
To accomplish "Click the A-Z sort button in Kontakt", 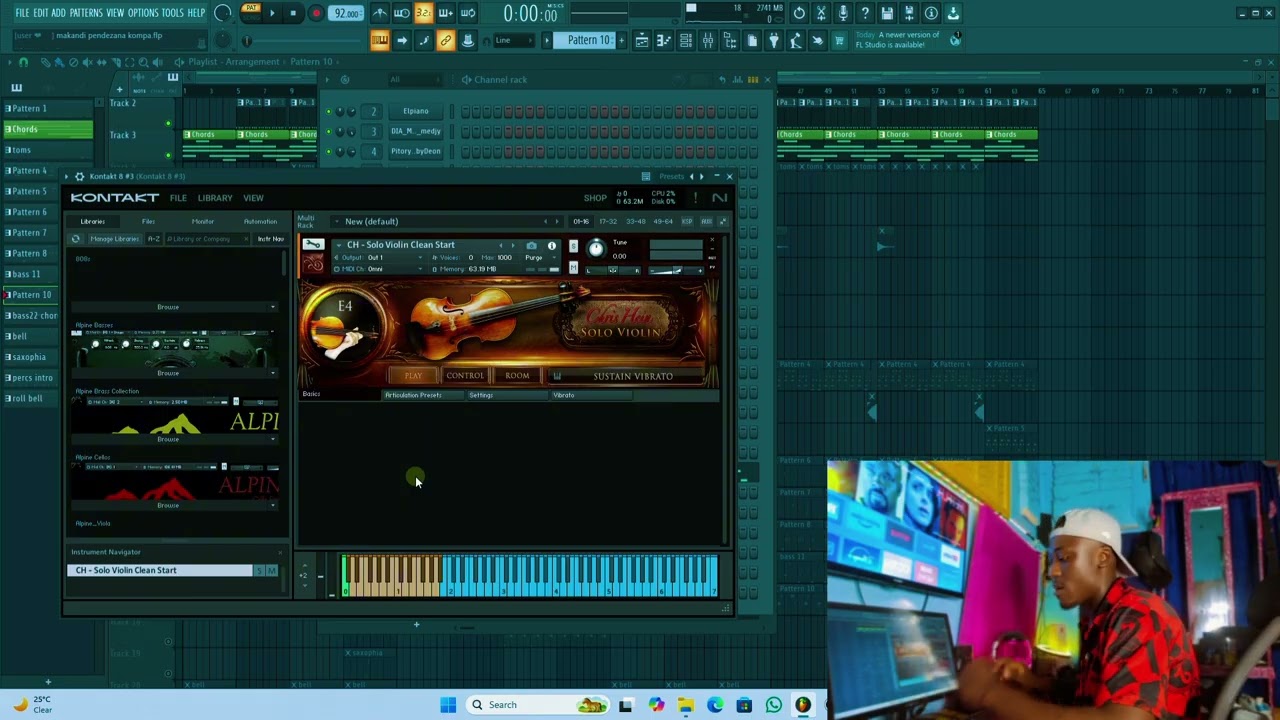I will (x=154, y=239).
